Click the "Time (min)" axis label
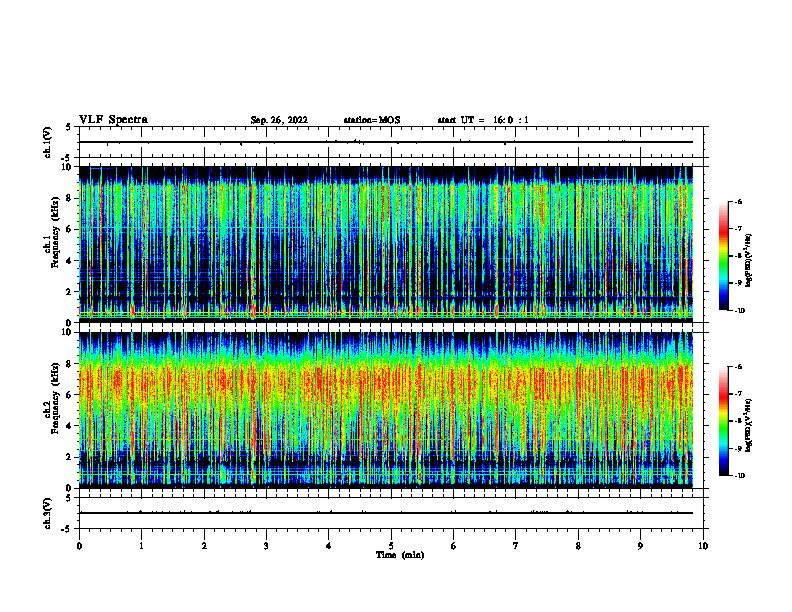This screenshot has height=612, width=792. tap(400, 555)
